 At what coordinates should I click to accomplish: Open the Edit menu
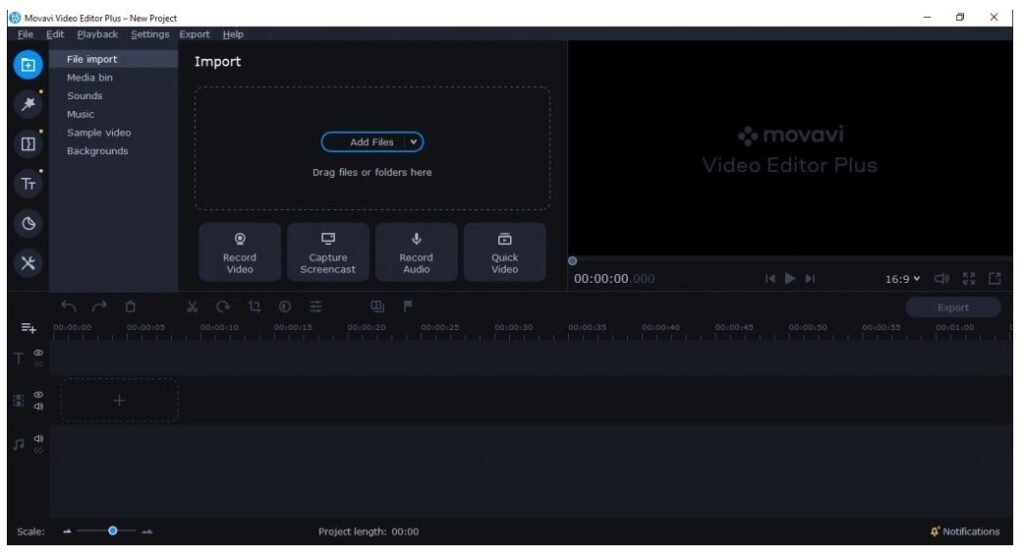(55, 34)
